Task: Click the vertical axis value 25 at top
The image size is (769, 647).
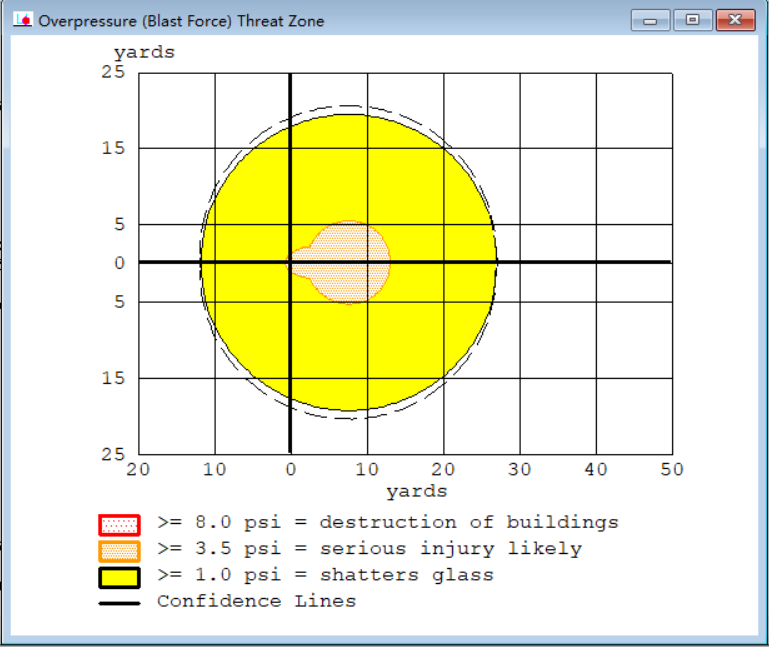Action: click(x=113, y=72)
